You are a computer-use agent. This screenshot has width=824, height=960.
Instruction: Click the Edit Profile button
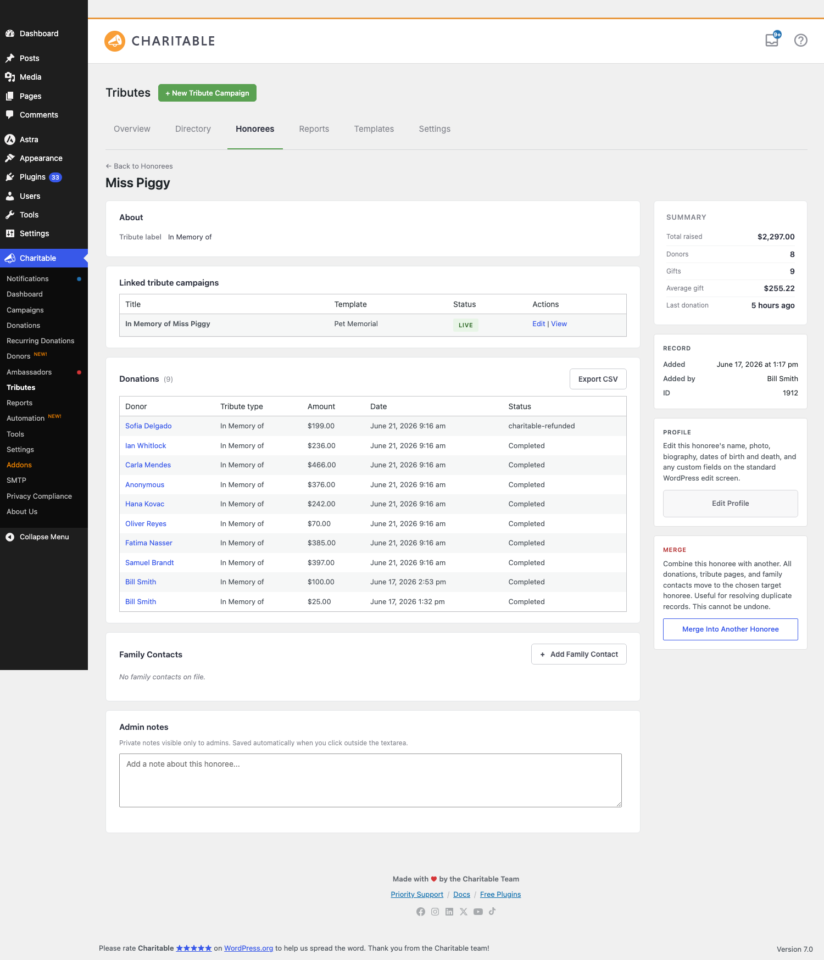pyautogui.click(x=730, y=503)
